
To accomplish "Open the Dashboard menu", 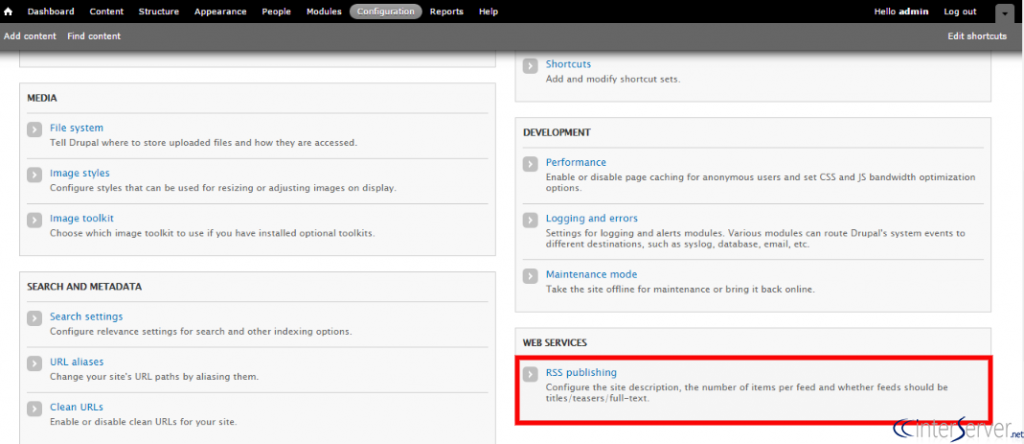I will click(x=51, y=11).
